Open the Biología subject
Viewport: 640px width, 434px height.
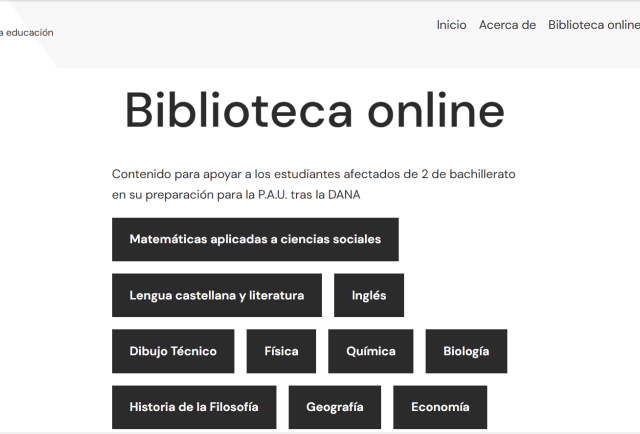pyautogui.click(x=466, y=351)
